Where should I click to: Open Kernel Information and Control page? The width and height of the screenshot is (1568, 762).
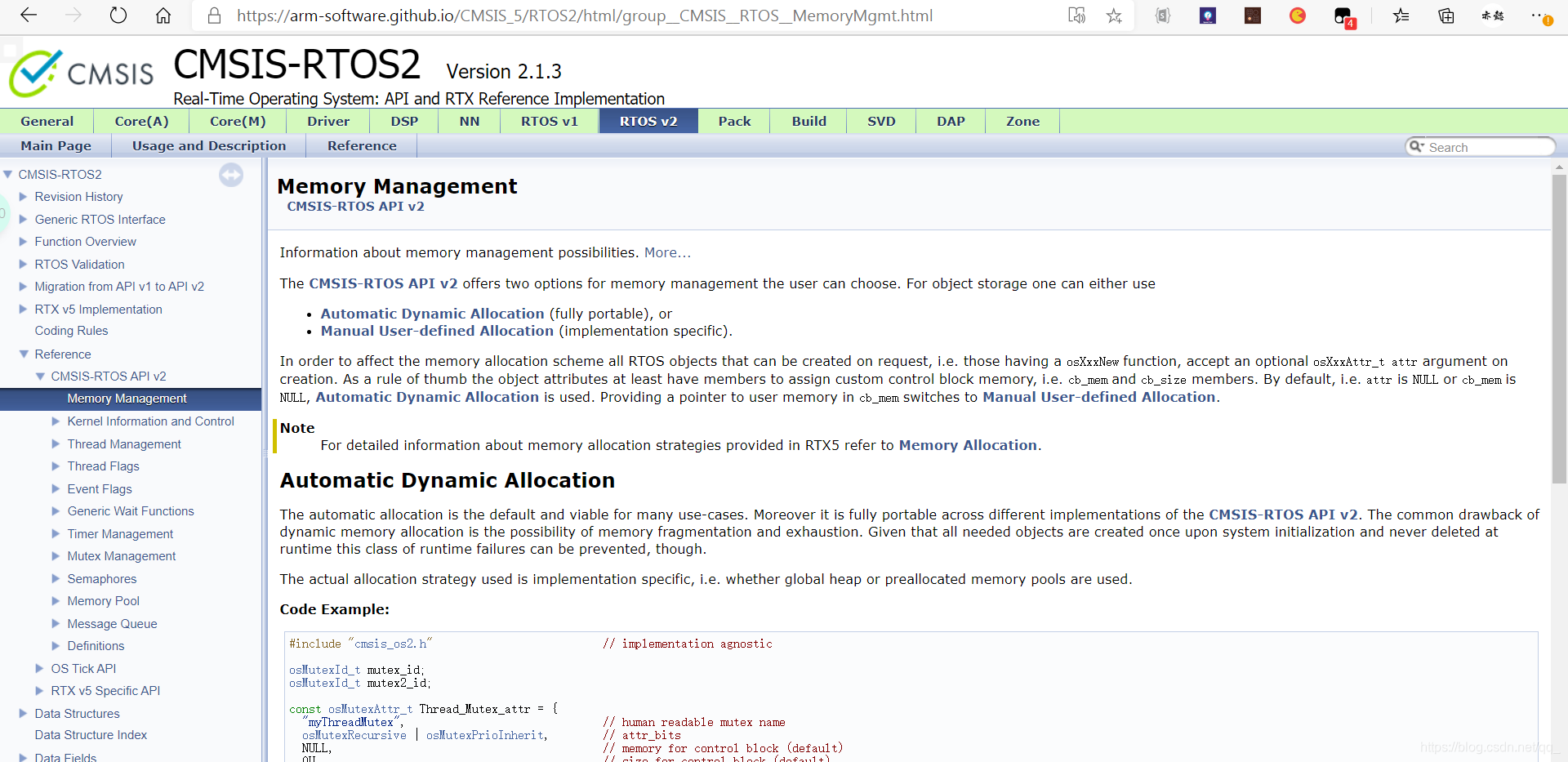click(151, 421)
